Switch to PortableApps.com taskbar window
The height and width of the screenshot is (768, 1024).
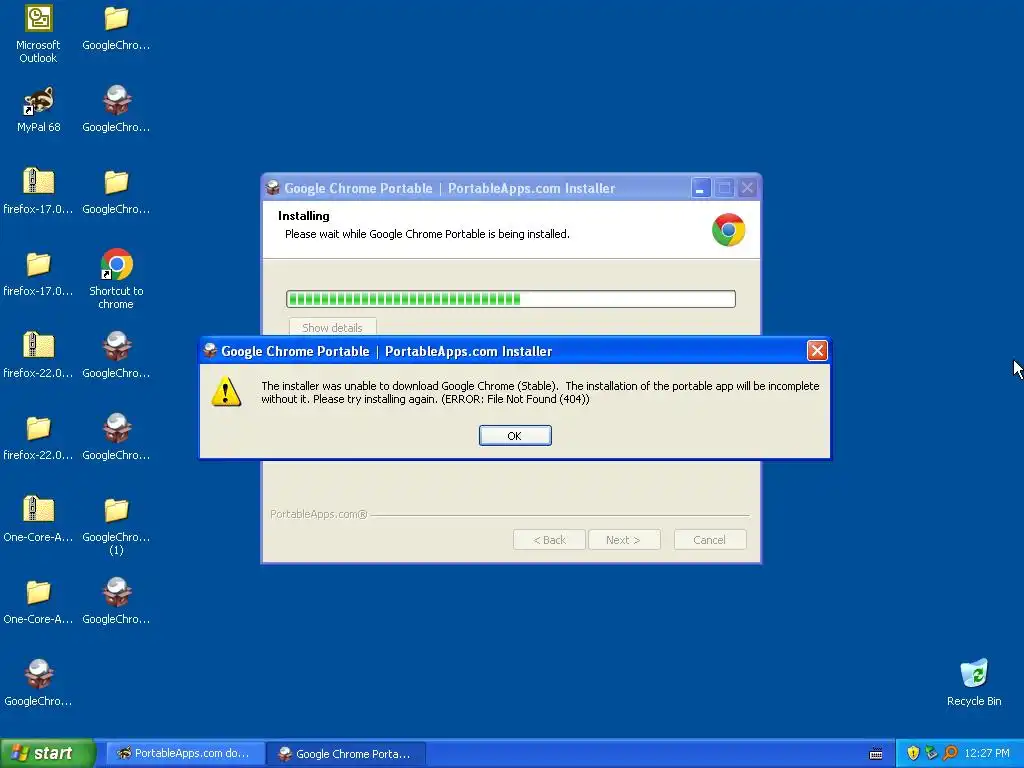click(x=184, y=753)
